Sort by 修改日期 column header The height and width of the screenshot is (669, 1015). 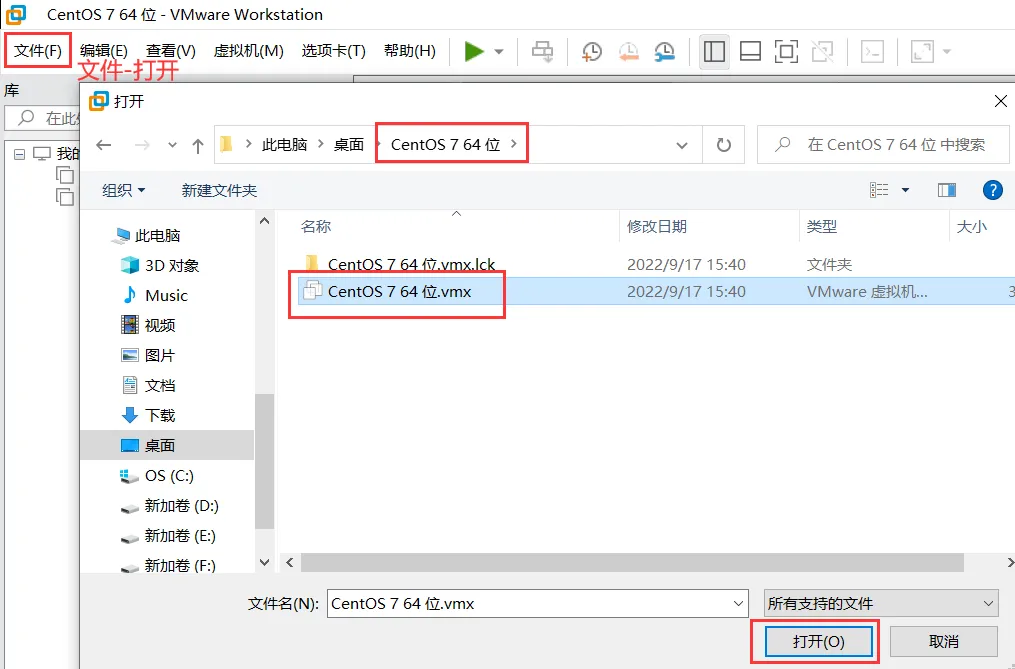pyautogui.click(x=657, y=226)
